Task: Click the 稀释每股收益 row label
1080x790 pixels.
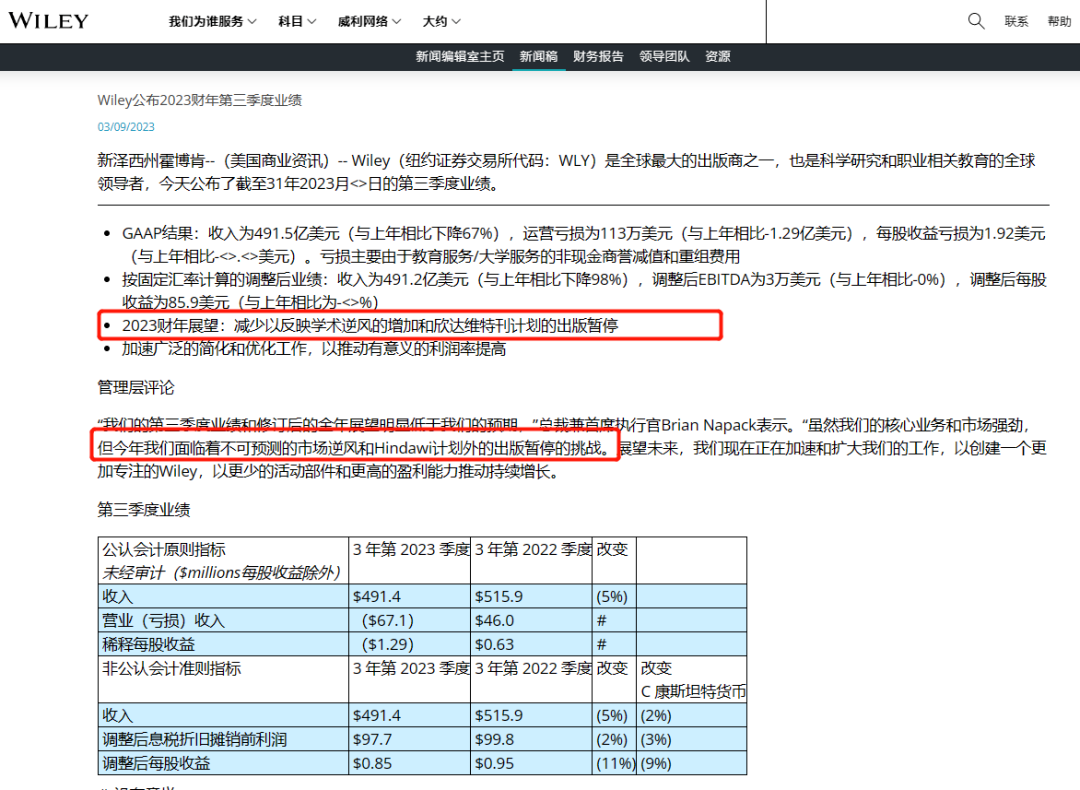Action: [x=149, y=645]
